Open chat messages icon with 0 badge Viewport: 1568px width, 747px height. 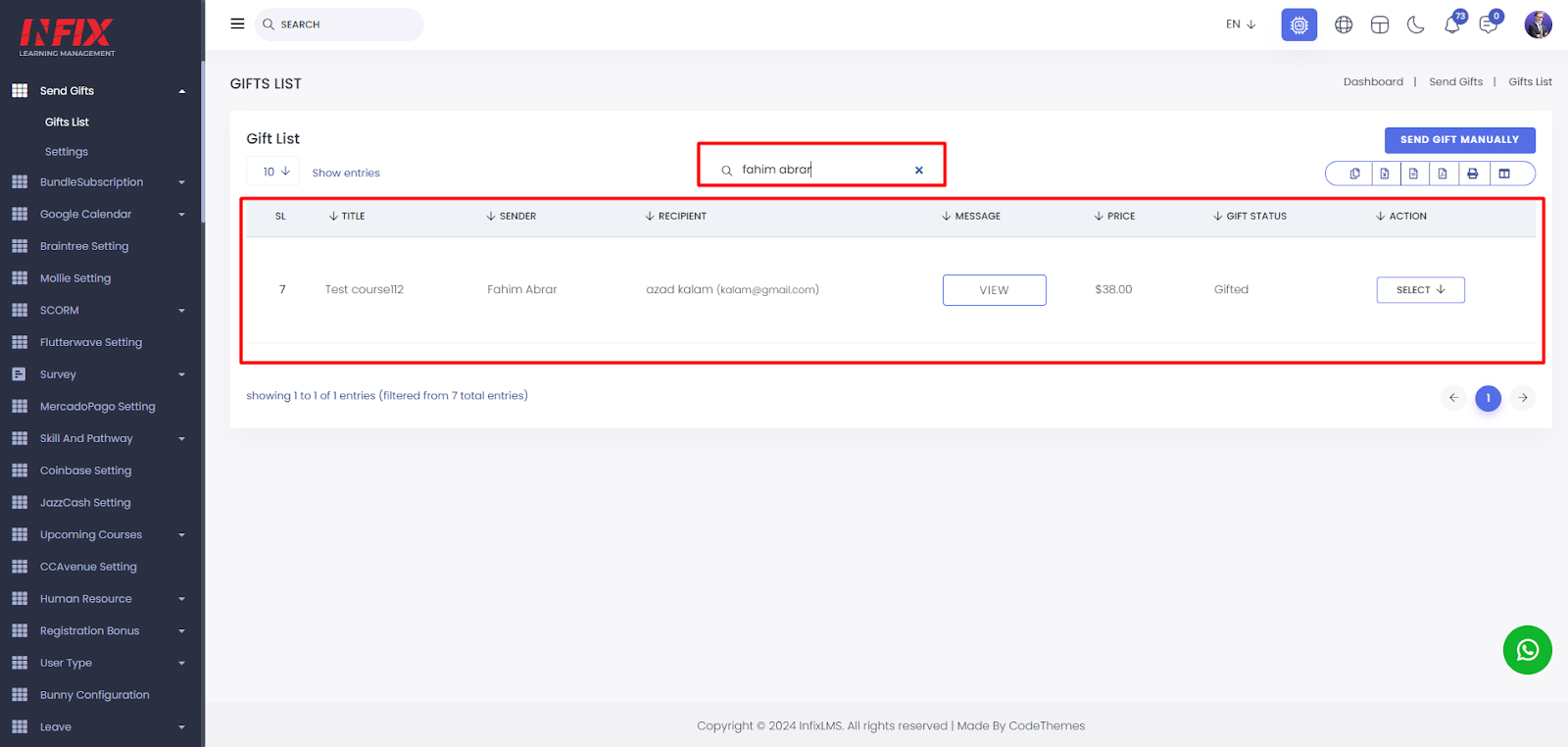coord(1489,24)
